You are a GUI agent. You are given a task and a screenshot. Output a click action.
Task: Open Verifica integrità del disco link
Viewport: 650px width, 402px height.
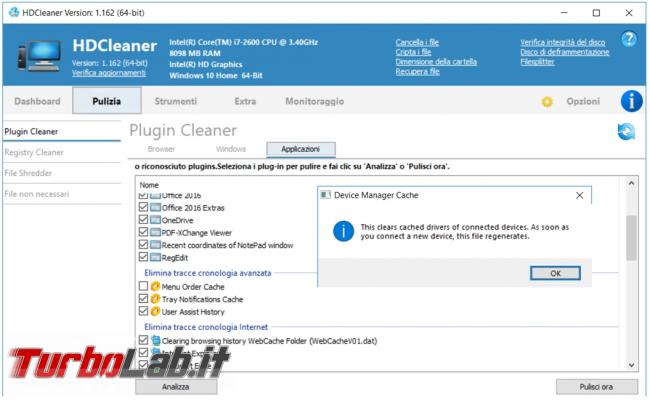[563, 42]
